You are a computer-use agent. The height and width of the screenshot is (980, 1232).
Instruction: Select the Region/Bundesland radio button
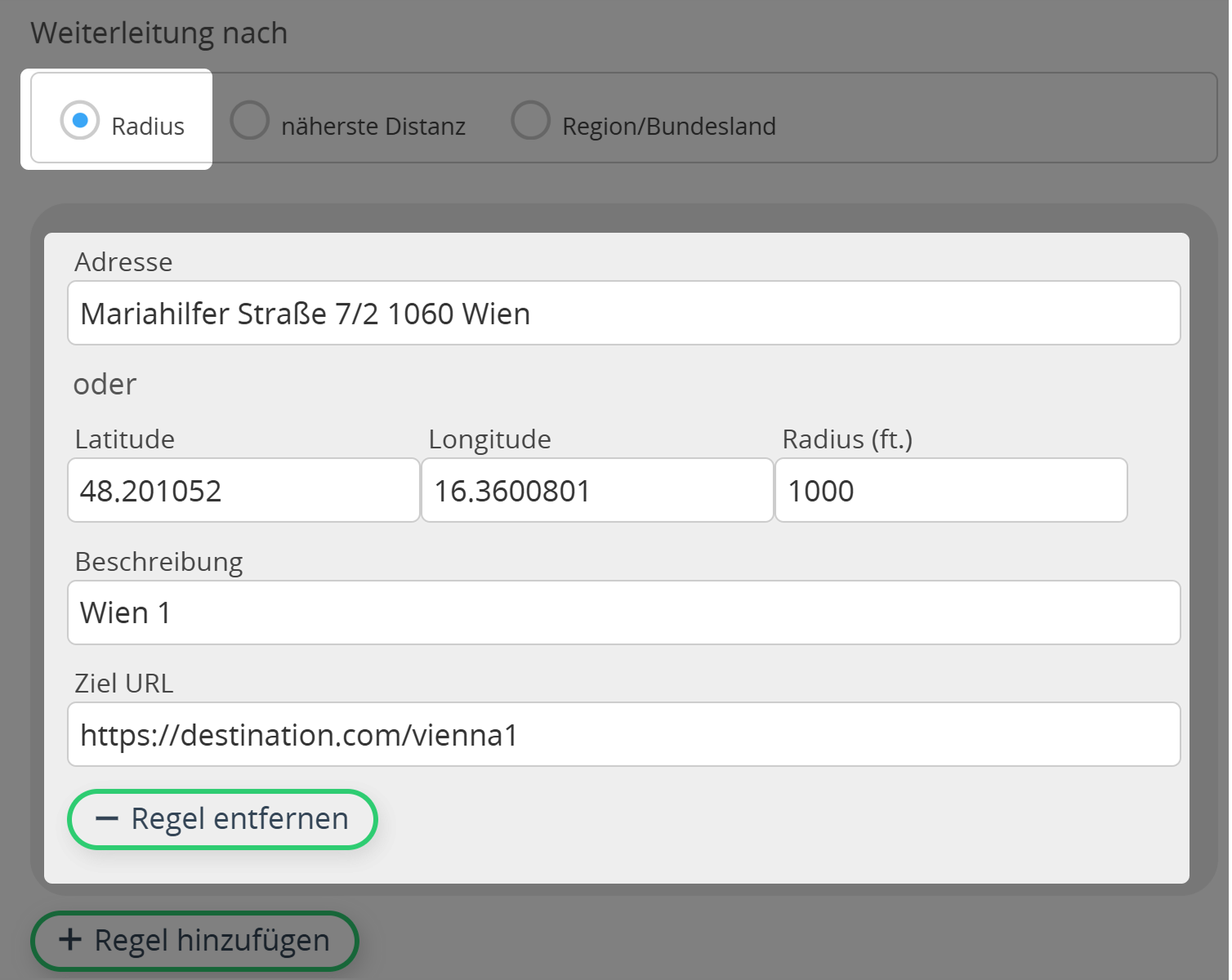[x=530, y=121]
